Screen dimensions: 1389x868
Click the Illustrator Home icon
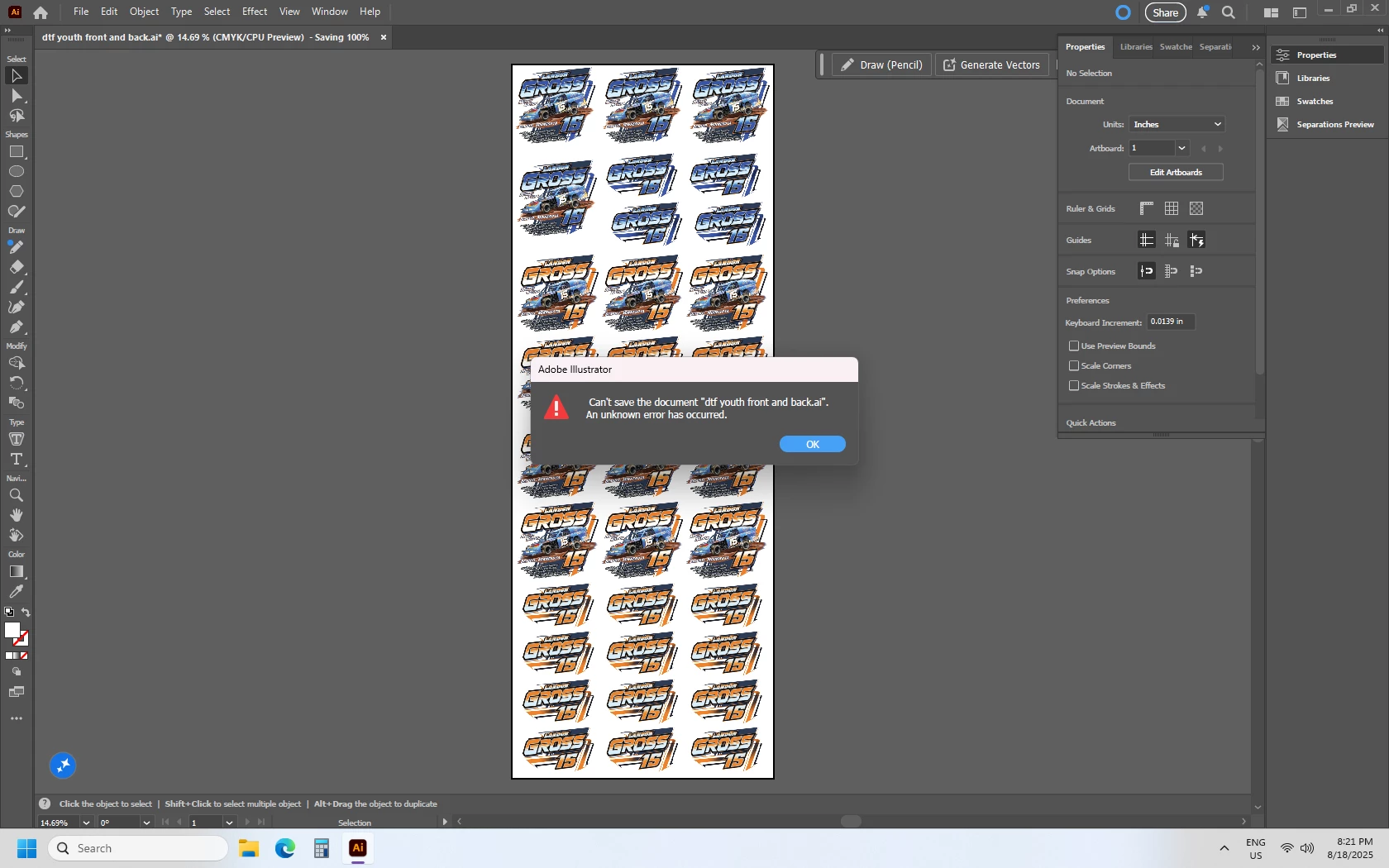pyautogui.click(x=41, y=12)
